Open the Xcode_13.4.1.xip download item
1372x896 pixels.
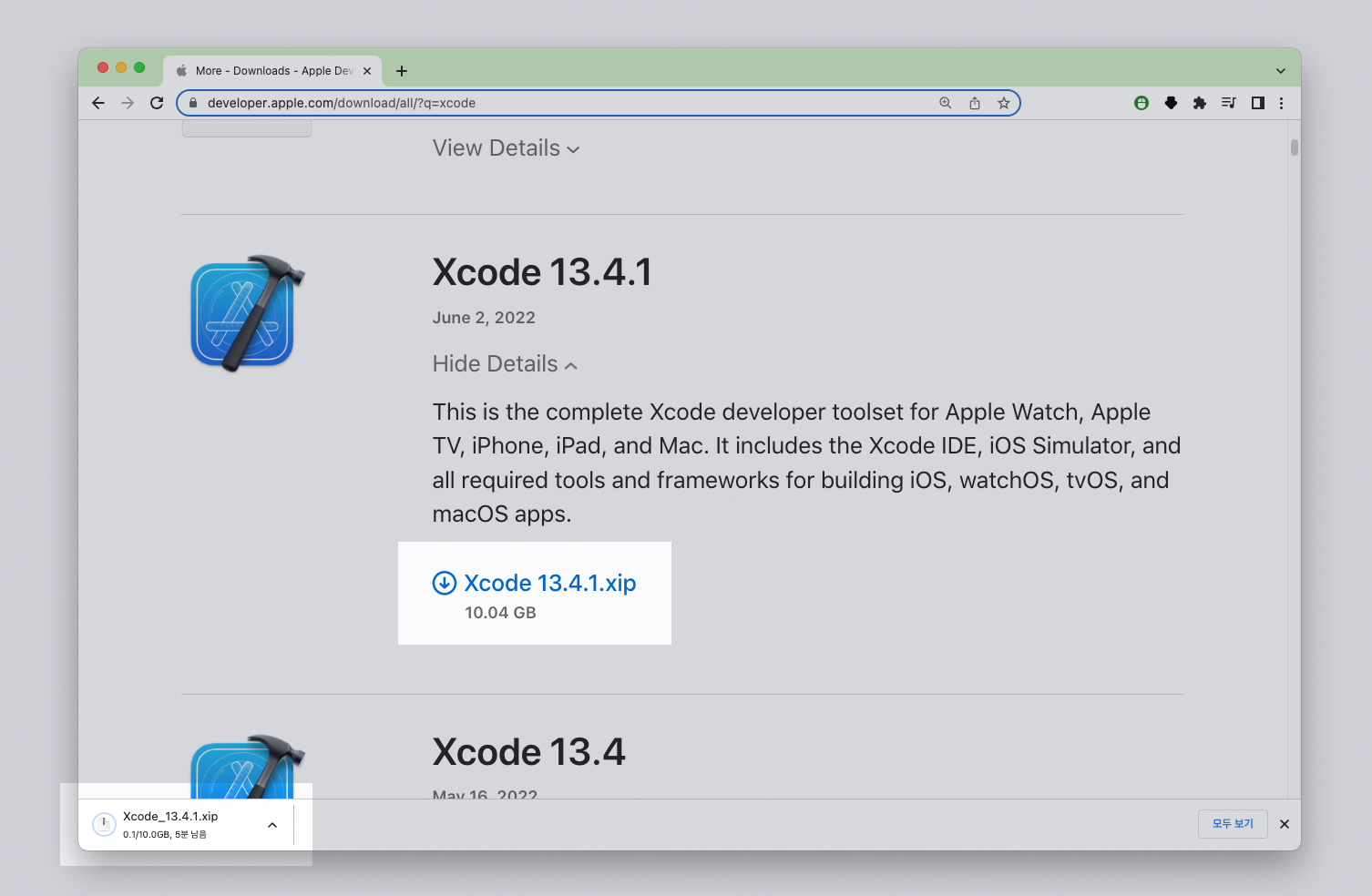pyautogui.click(x=186, y=824)
